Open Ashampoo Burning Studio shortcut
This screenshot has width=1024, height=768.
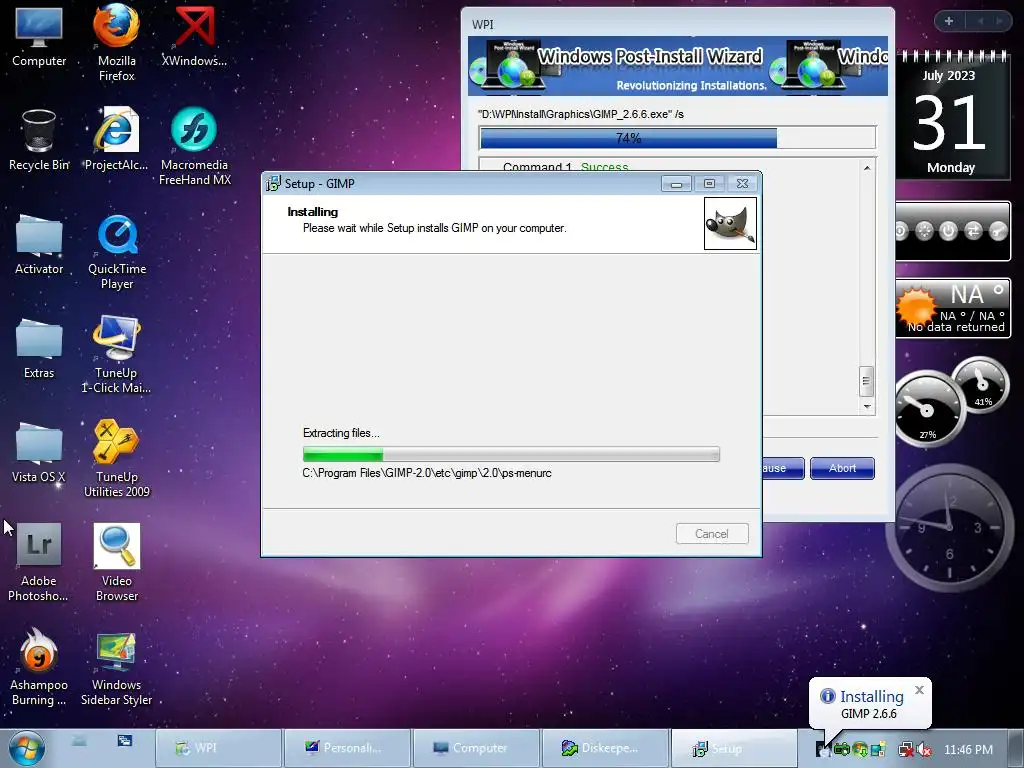(39, 667)
